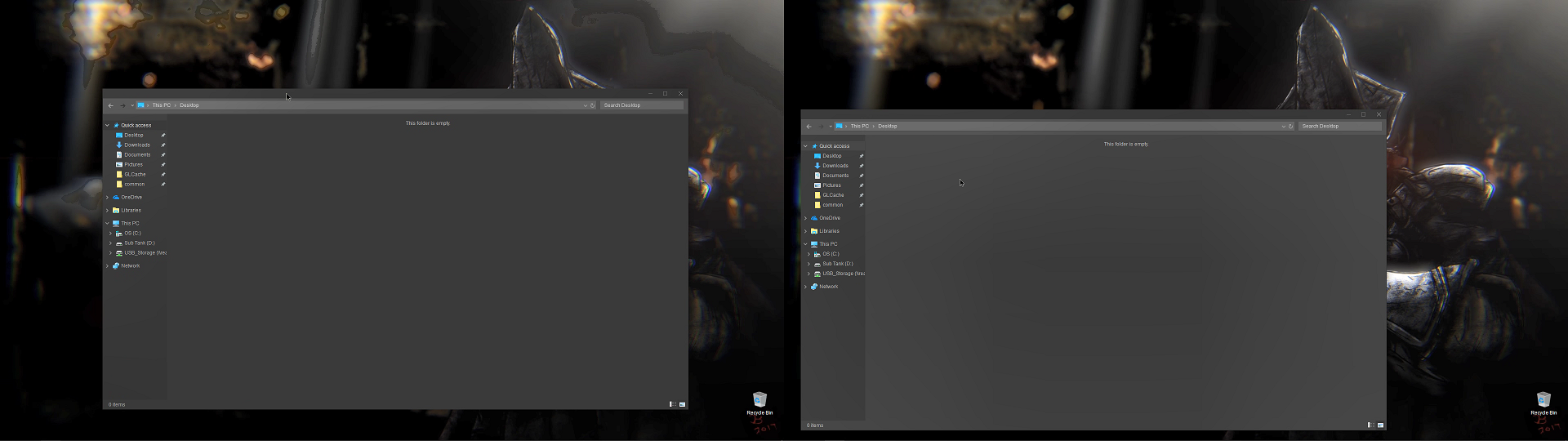Go back in the left-monitor Explorer window
Viewport: 1568px width, 441px height.
(111, 105)
